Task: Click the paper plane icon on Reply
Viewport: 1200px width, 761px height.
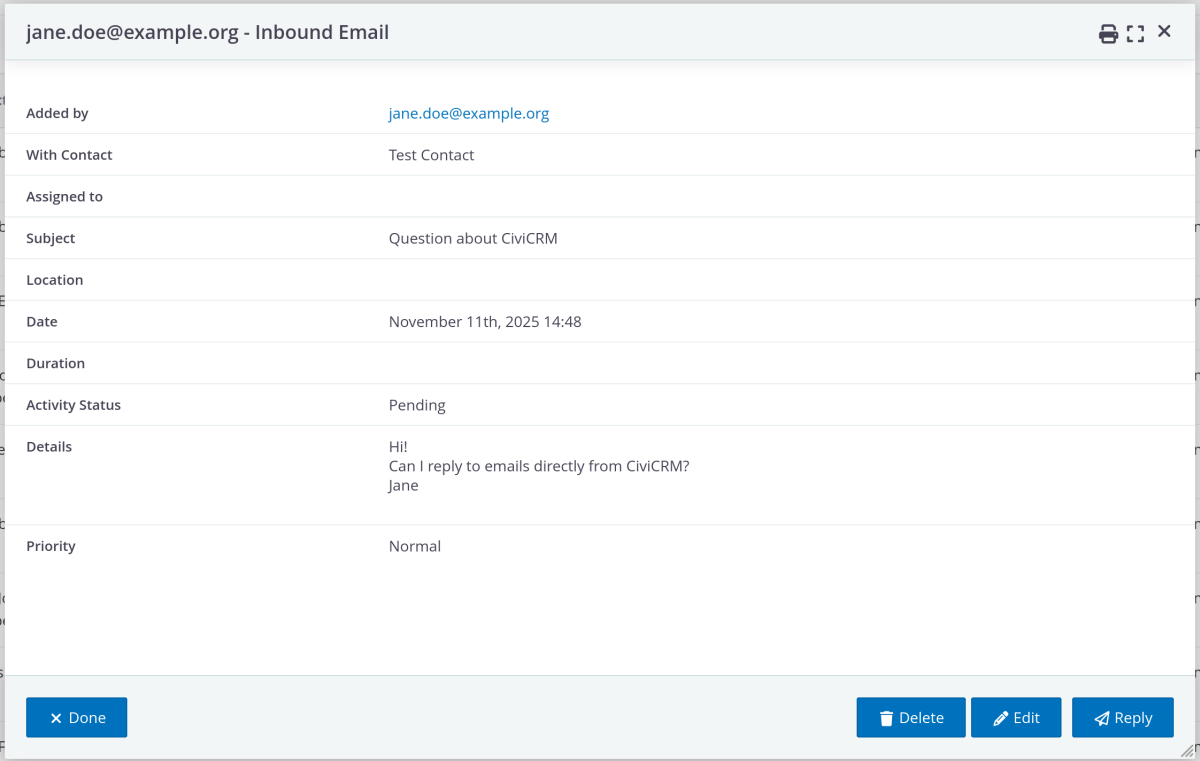Action: click(x=1101, y=718)
